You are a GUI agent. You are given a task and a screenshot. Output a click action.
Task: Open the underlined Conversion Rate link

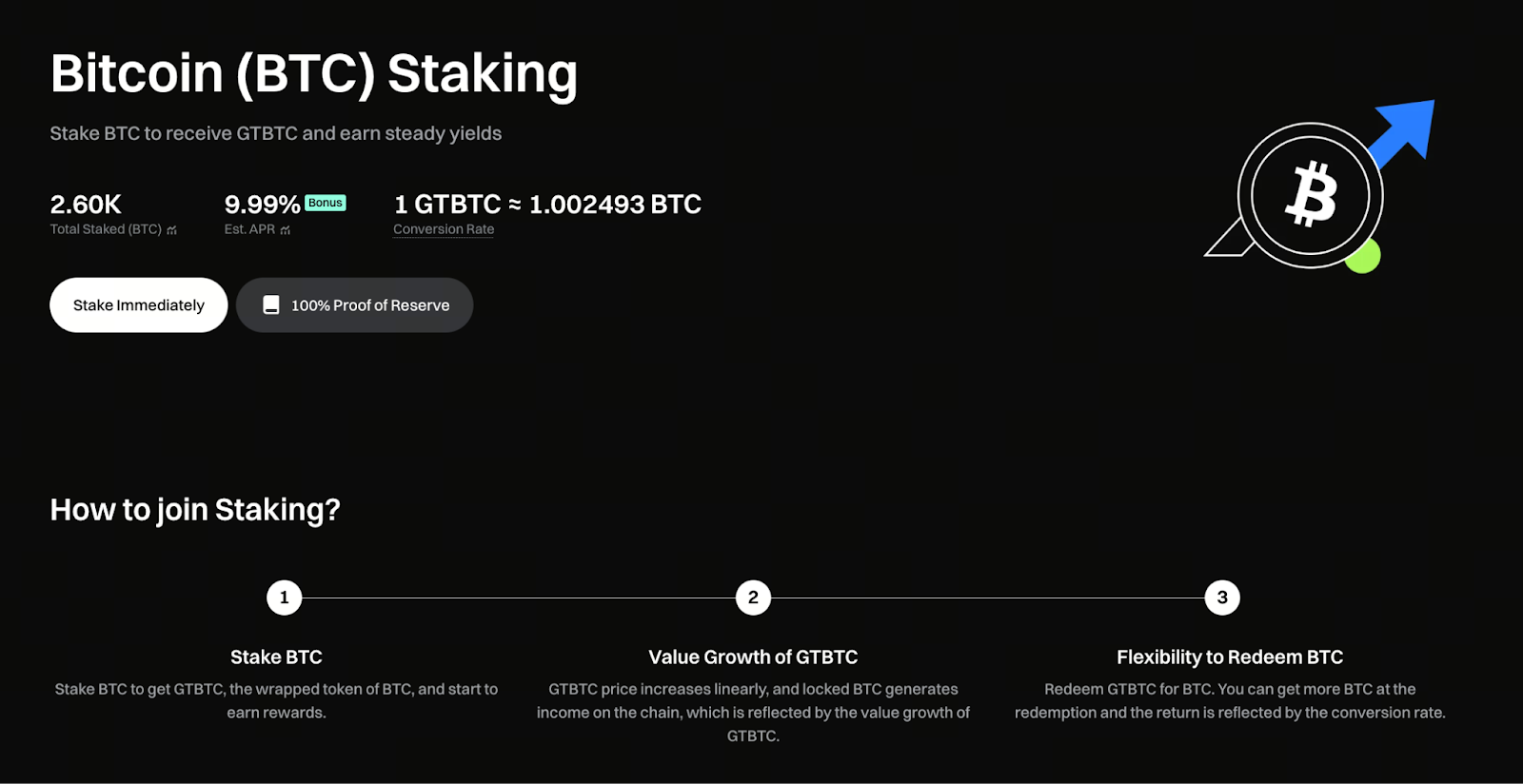click(444, 229)
